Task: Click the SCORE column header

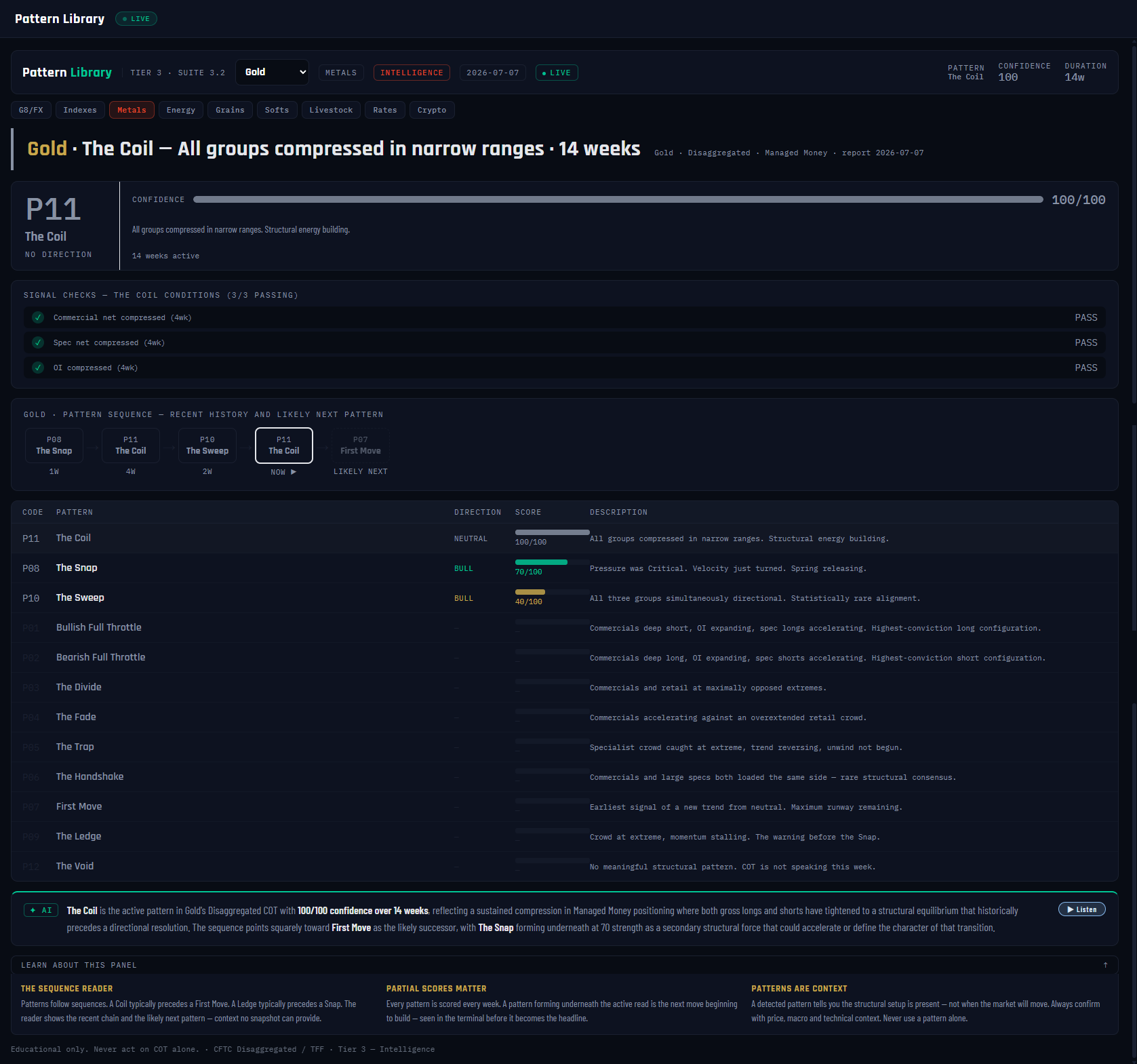Action: coord(528,512)
